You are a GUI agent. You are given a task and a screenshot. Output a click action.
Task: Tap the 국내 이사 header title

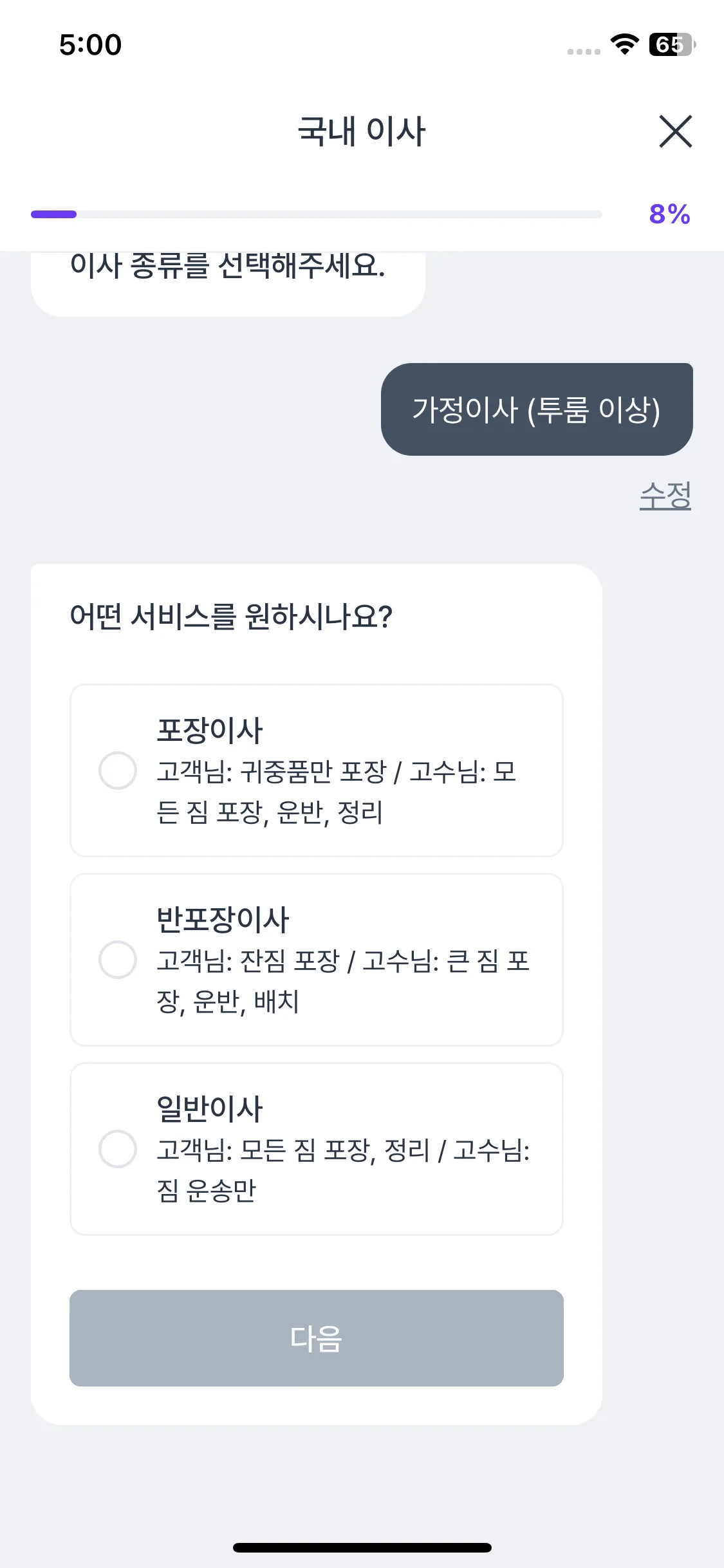pyautogui.click(x=362, y=131)
